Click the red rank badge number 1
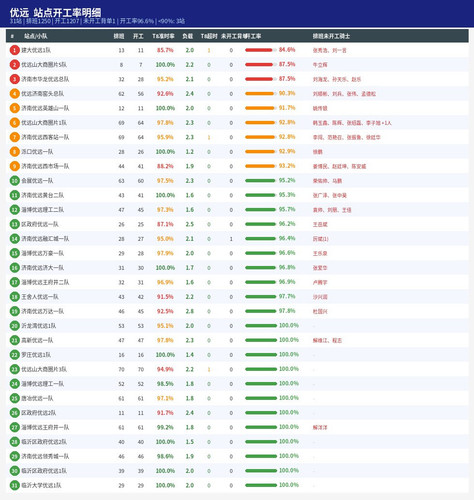Image resolution: width=474 pixels, height=500 pixels. click(x=14, y=50)
